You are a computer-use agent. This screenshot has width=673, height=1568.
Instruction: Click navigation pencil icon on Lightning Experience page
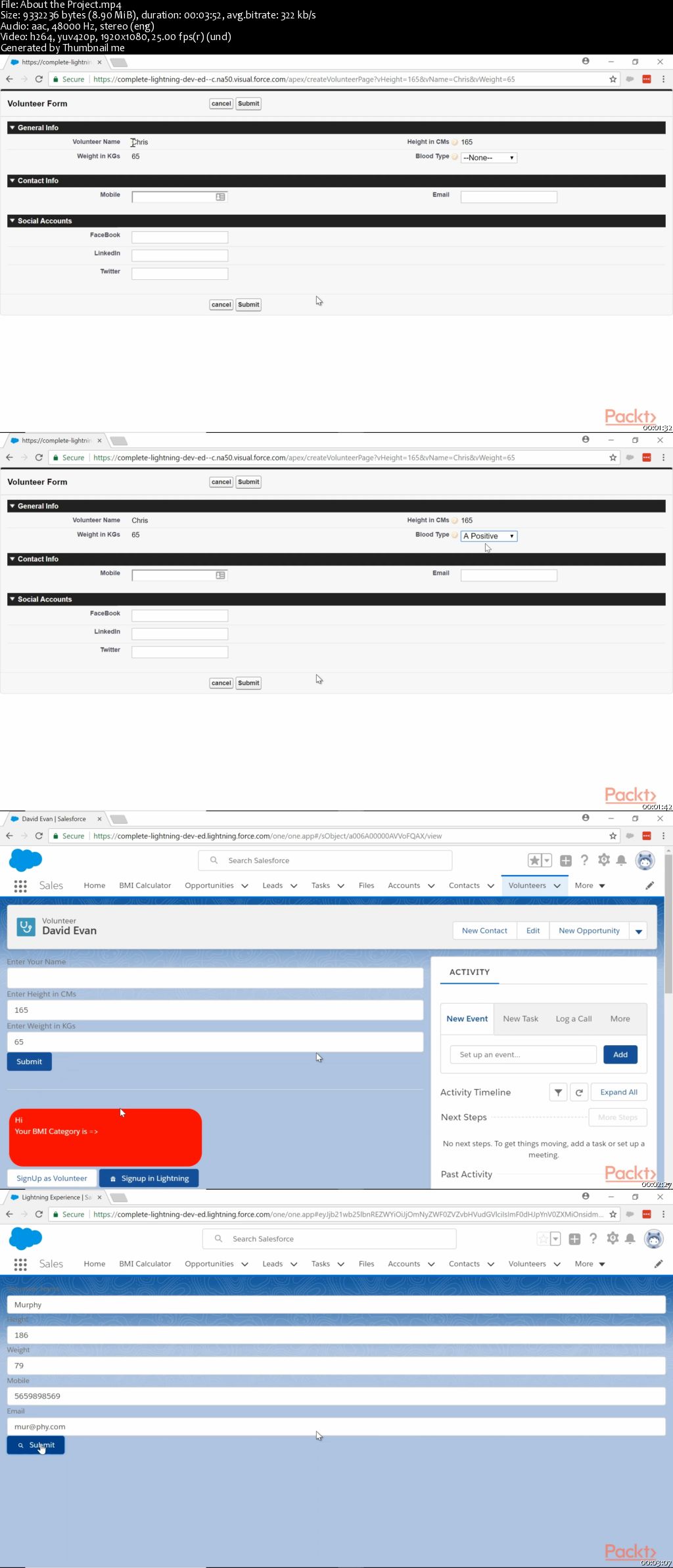coord(659,1264)
